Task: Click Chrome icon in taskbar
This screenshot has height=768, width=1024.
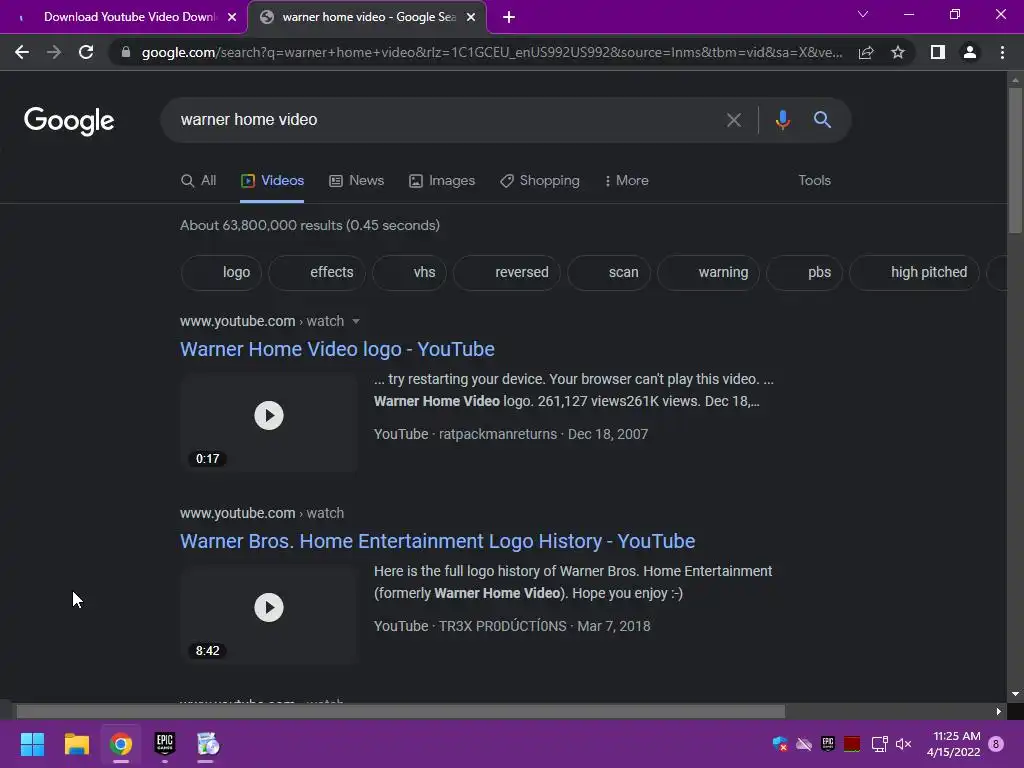Action: click(x=121, y=744)
